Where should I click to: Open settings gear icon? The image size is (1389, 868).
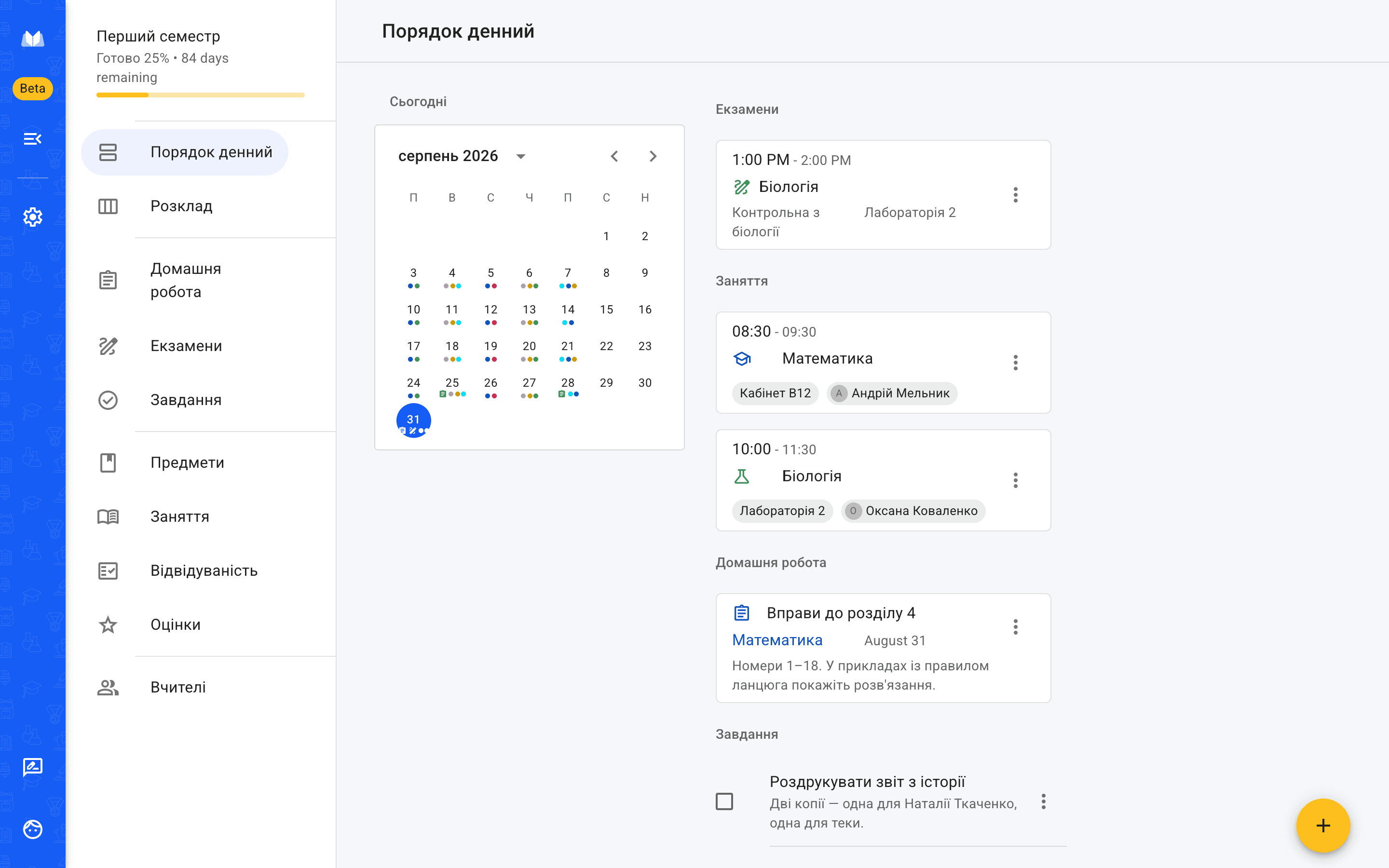click(x=33, y=217)
